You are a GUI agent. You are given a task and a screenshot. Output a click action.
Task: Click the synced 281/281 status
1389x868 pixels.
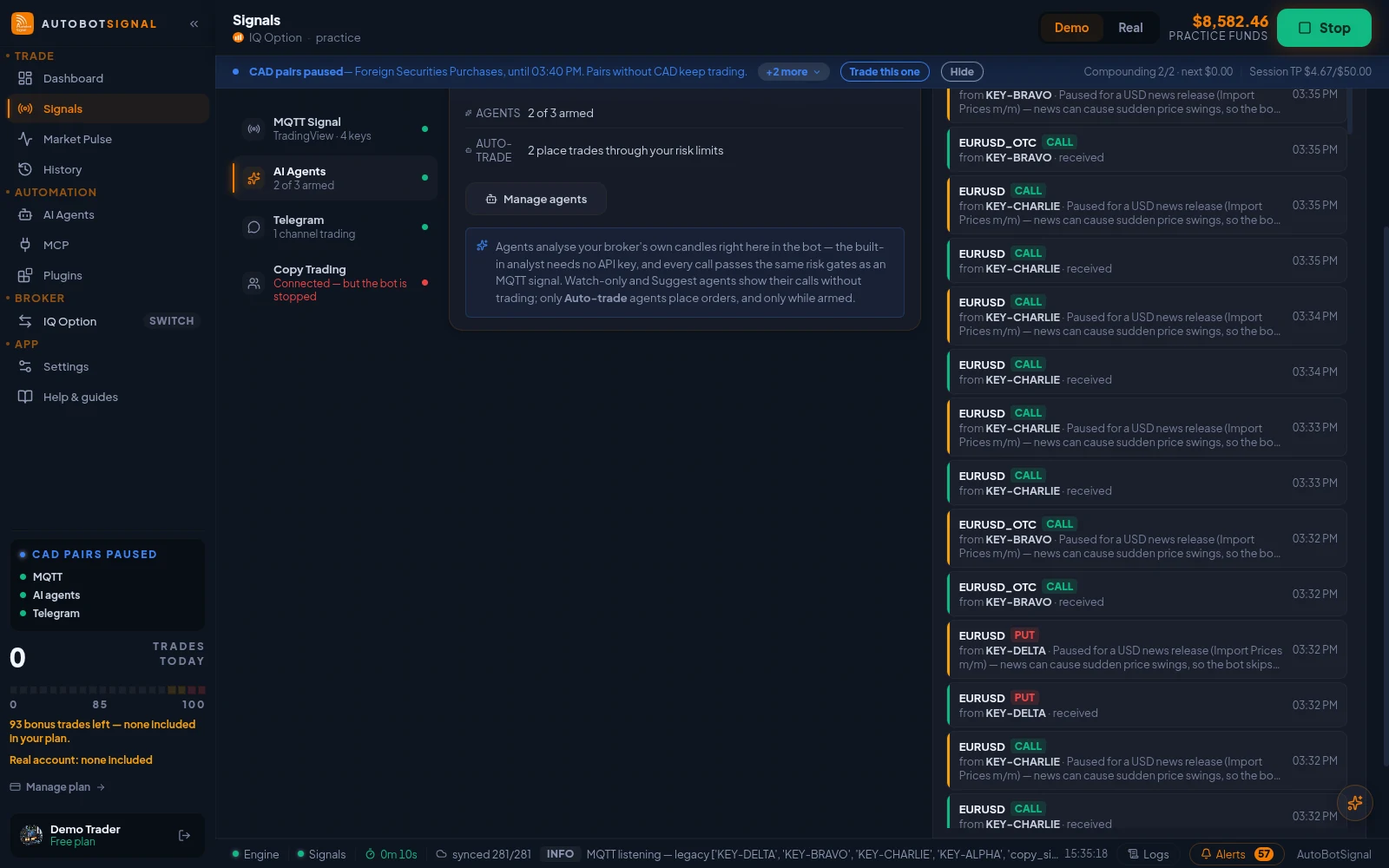484,854
